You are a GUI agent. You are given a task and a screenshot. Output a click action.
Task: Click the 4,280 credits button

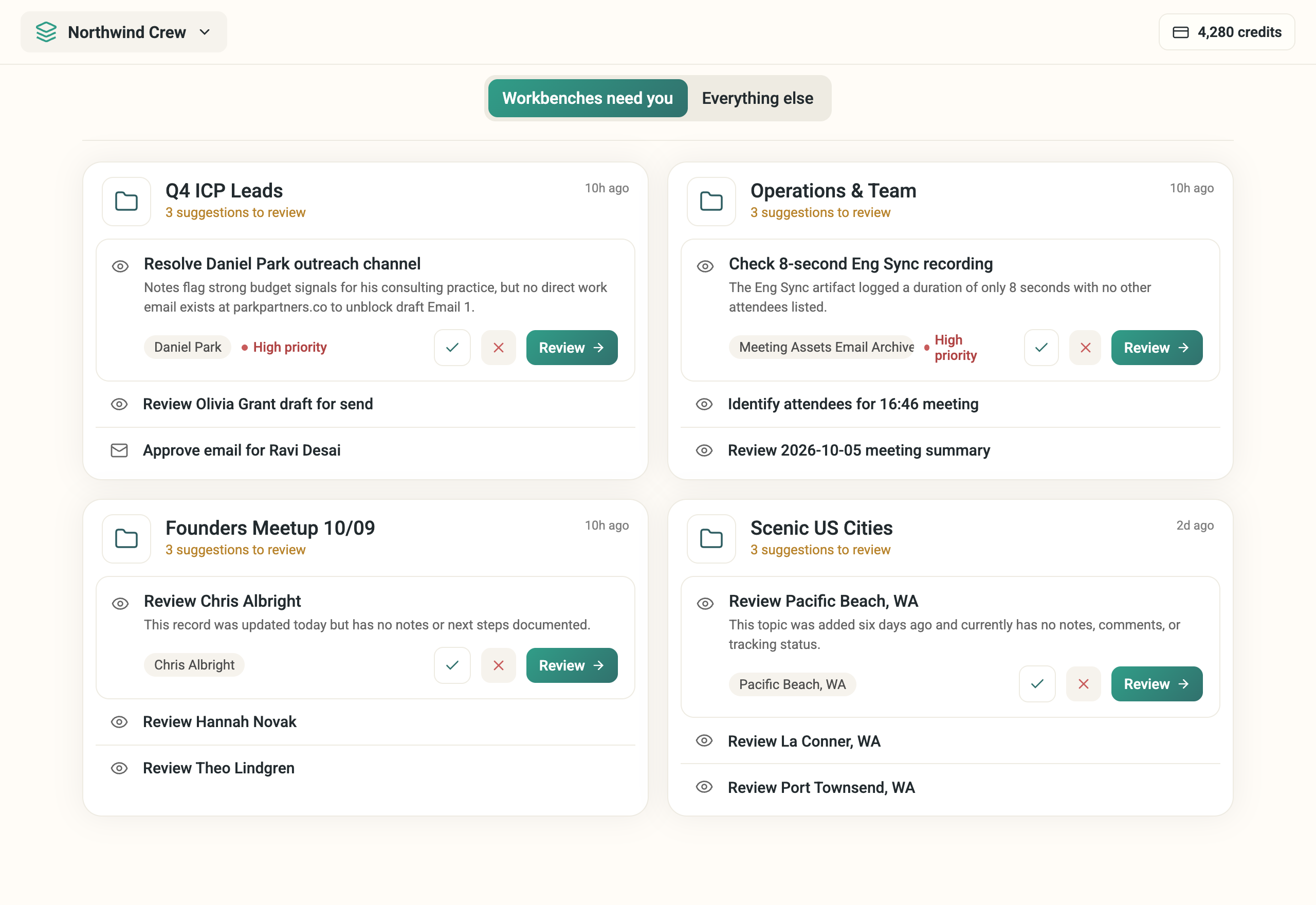point(1227,32)
